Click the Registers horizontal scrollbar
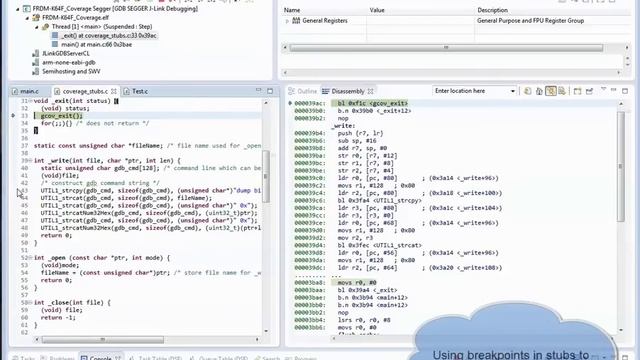 tap(446, 48)
